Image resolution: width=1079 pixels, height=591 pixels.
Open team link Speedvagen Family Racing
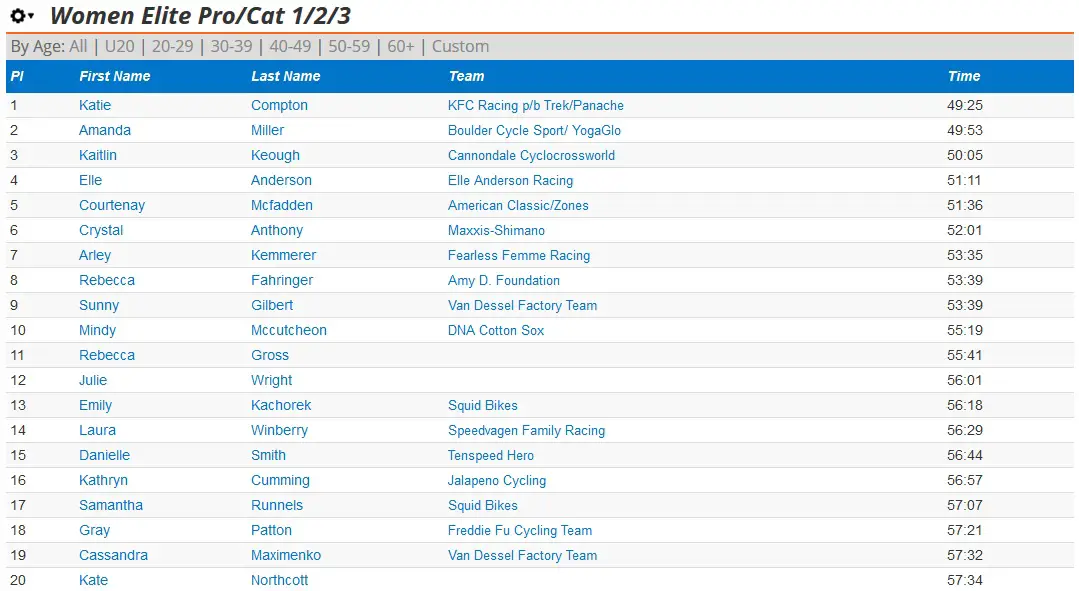526,430
